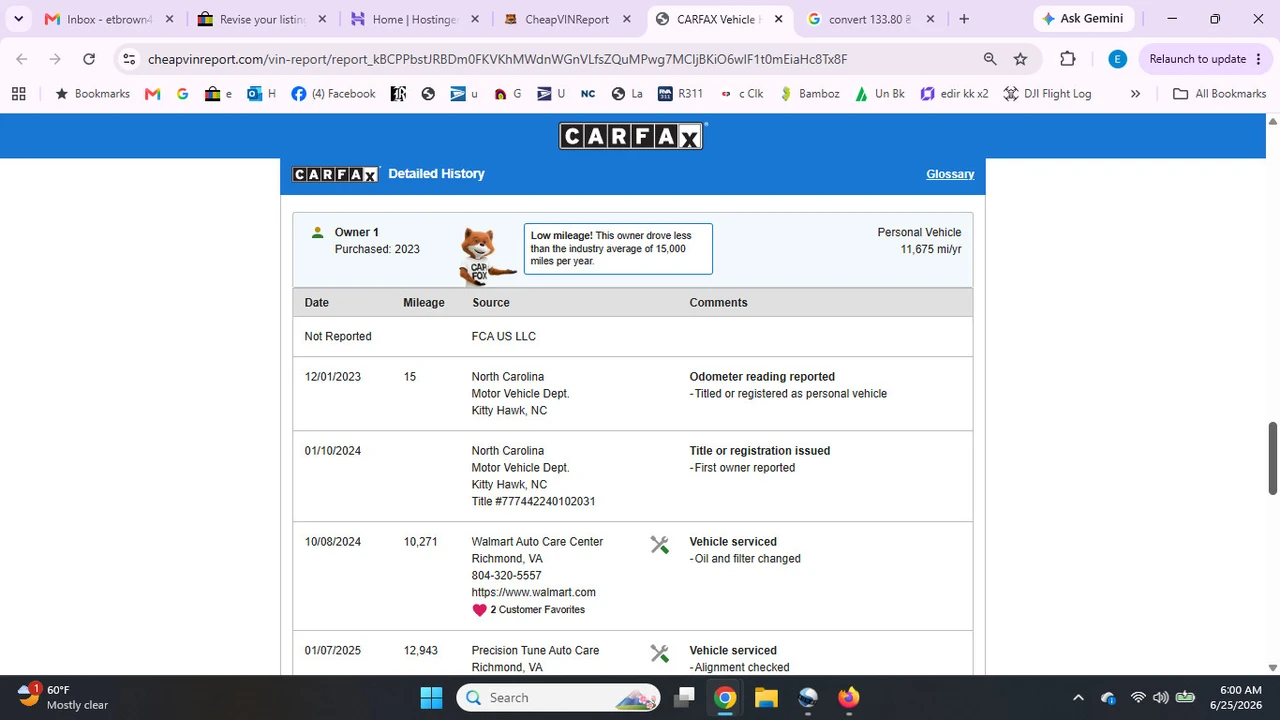
Task: Click the scroll down arrow of the page scrollbar
Action: 1273,668
